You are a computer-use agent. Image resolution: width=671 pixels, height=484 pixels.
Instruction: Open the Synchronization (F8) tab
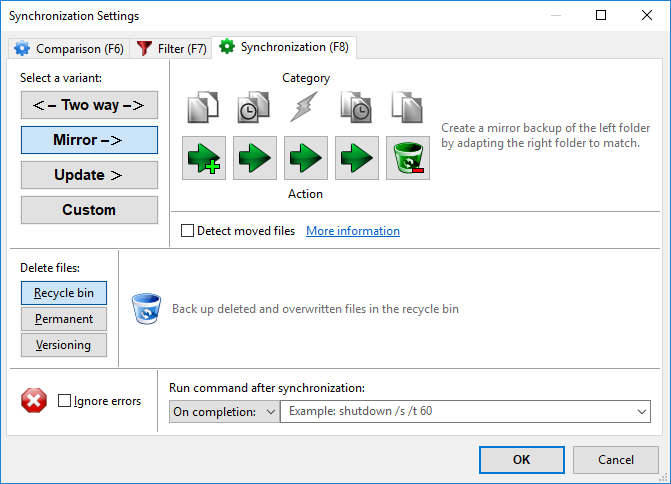click(x=284, y=47)
